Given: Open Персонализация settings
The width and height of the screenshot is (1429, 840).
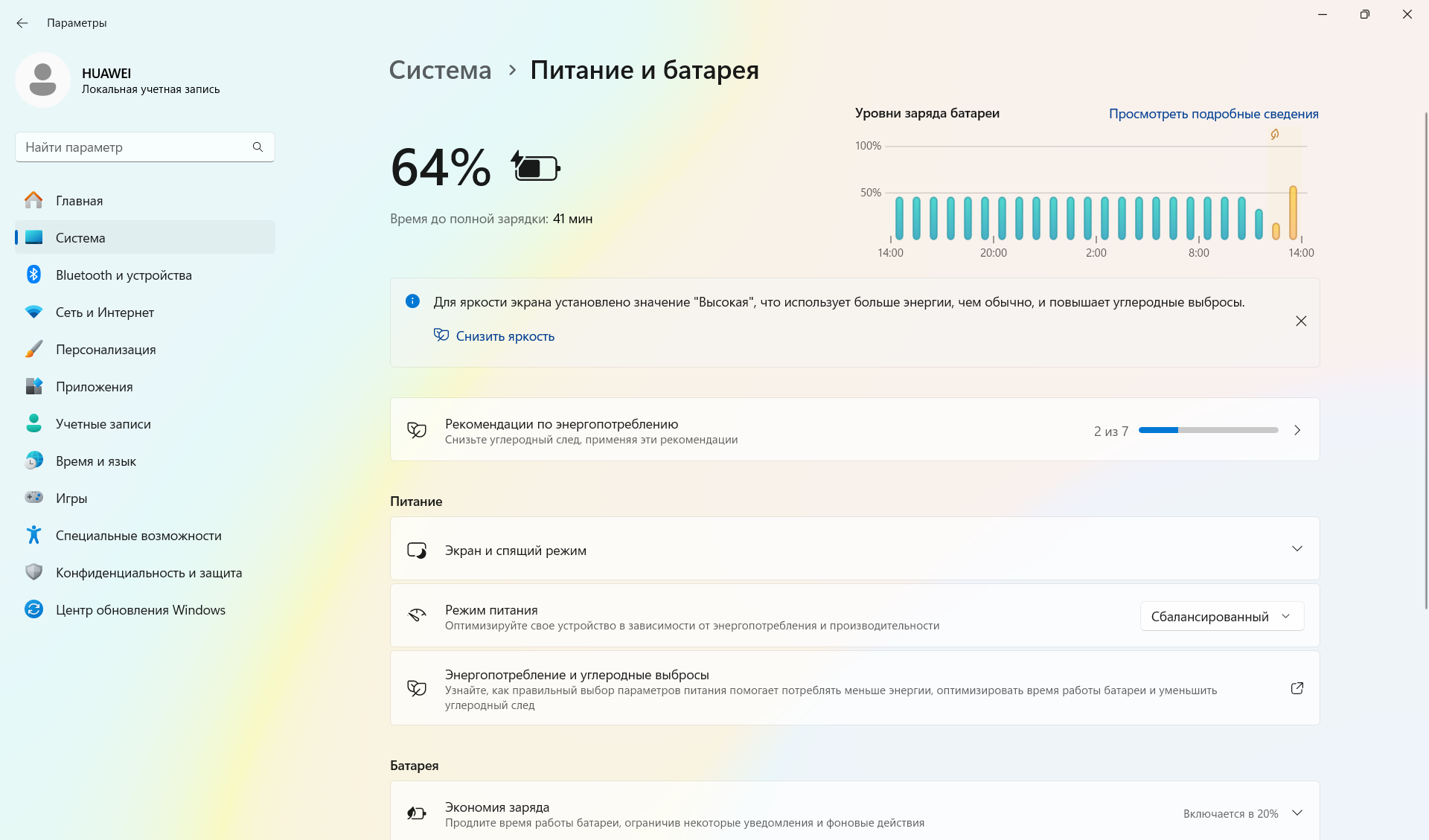Looking at the screenshot, I should click(145, 349).
